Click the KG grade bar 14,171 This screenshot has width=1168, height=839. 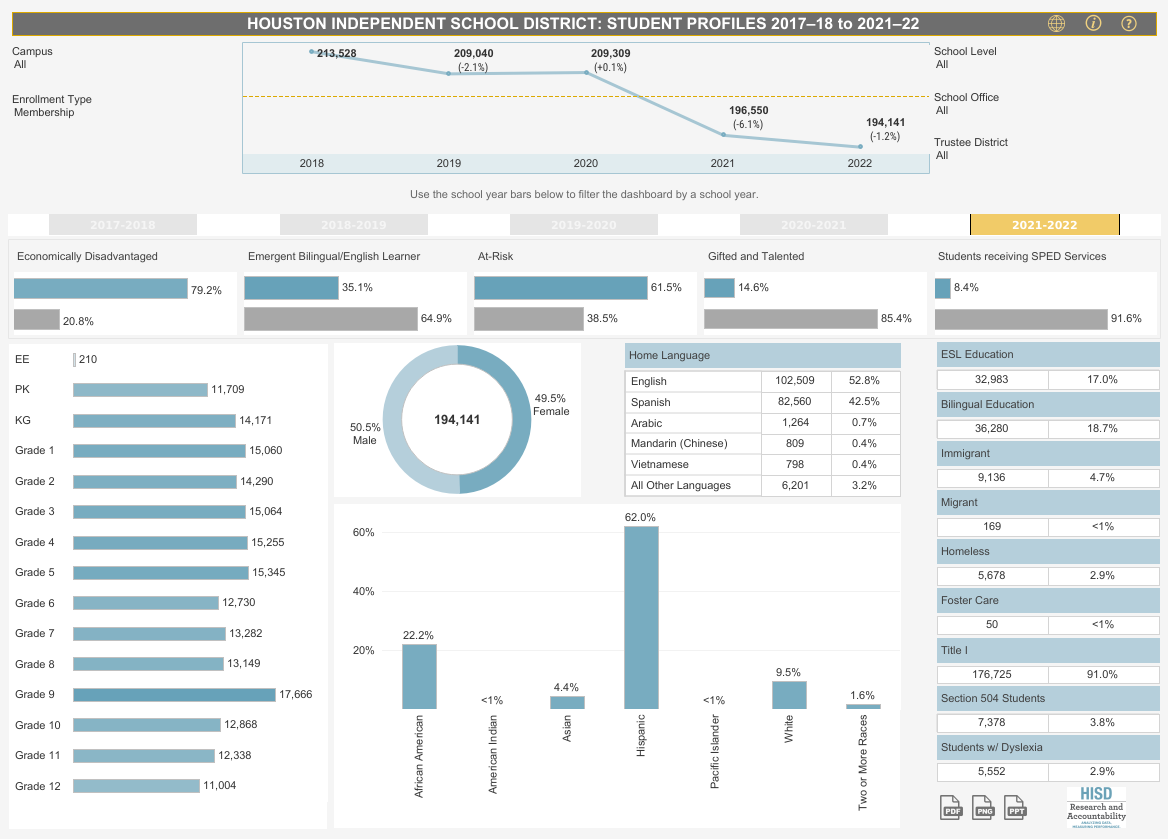pos(154,421)
